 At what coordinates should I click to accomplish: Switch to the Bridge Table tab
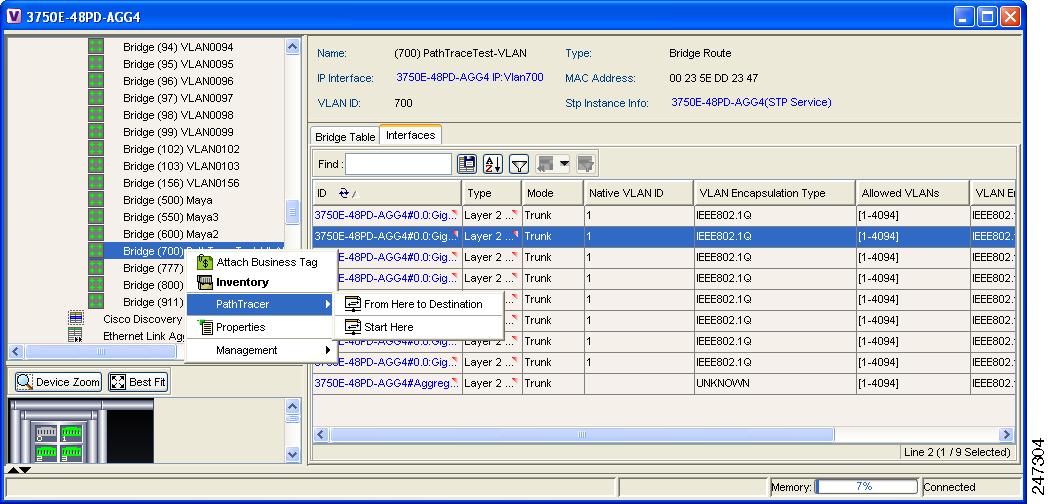tap(345, 136)
